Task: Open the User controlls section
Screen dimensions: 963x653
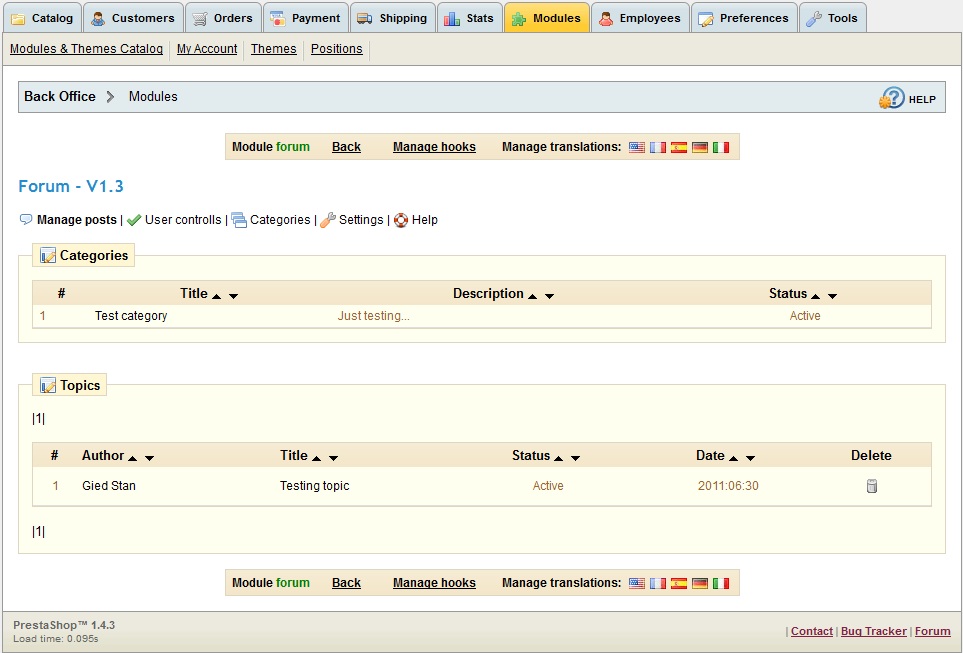Action: 182,220
